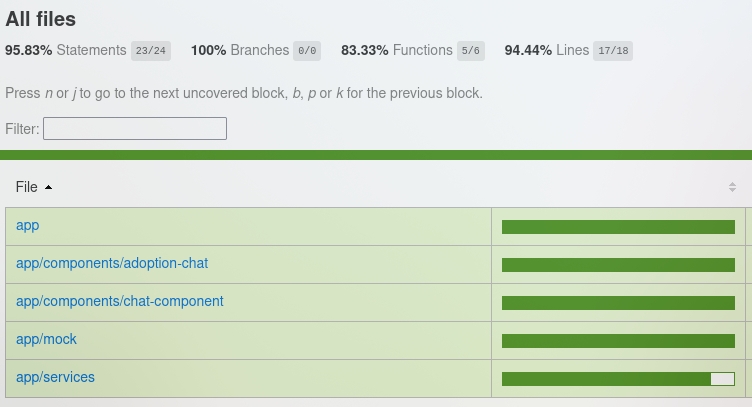Click the 0/0 branches badge
Screen dimensions: 752x407
[x=306, y=51]
